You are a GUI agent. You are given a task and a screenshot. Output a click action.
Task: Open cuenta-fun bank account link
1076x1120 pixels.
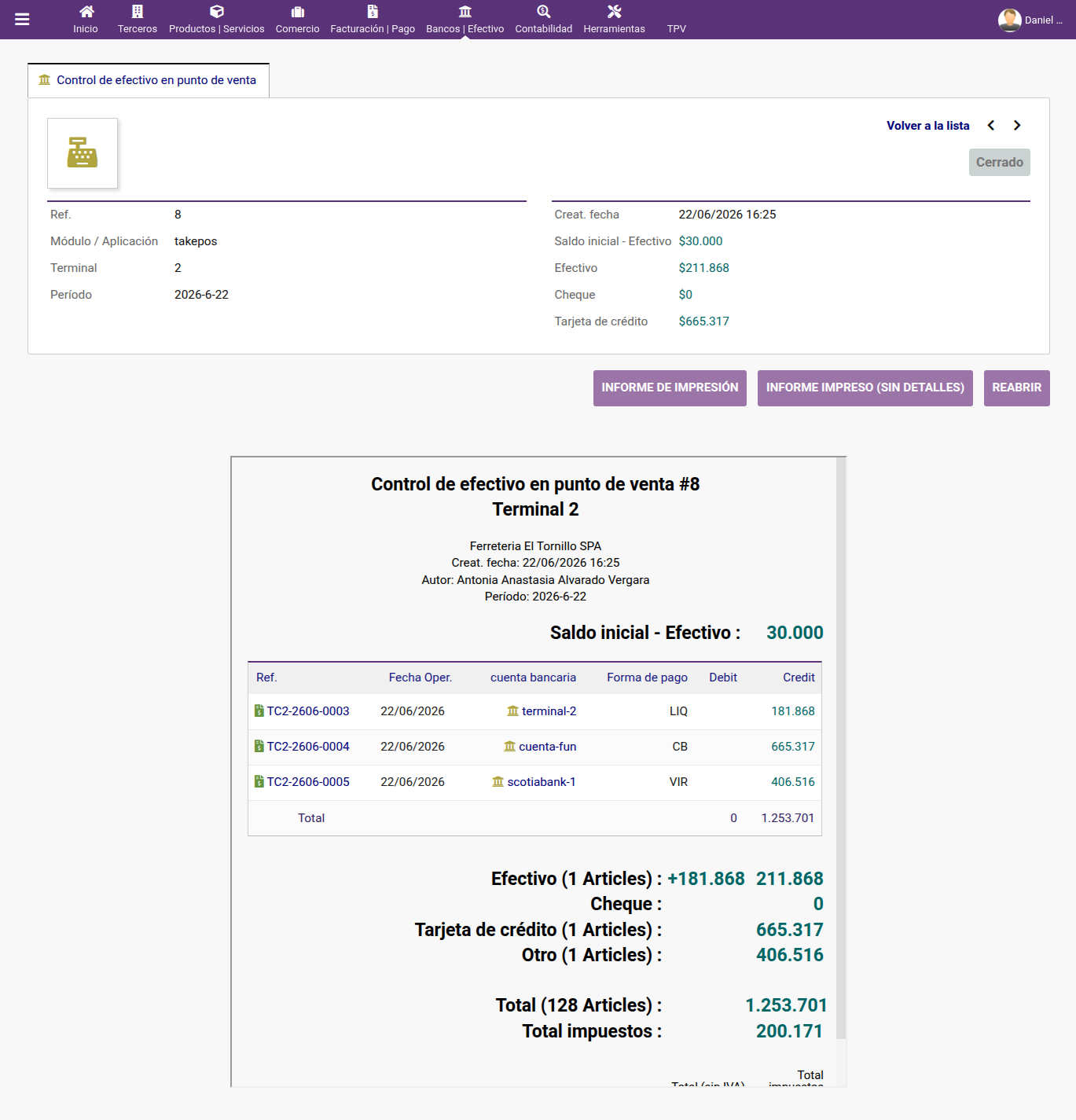click(547, 747)
